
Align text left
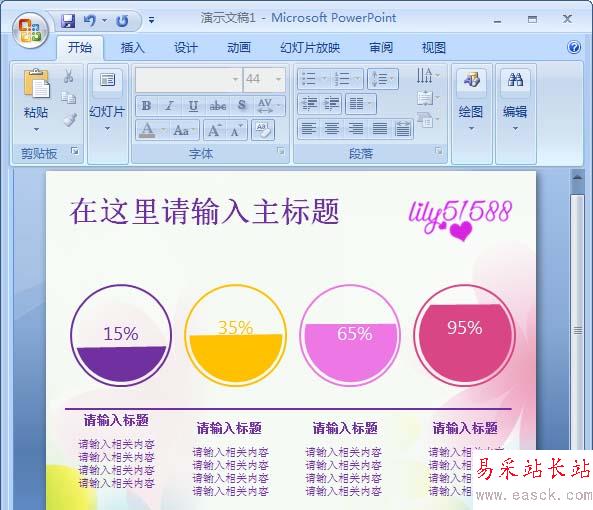[309, 129]
